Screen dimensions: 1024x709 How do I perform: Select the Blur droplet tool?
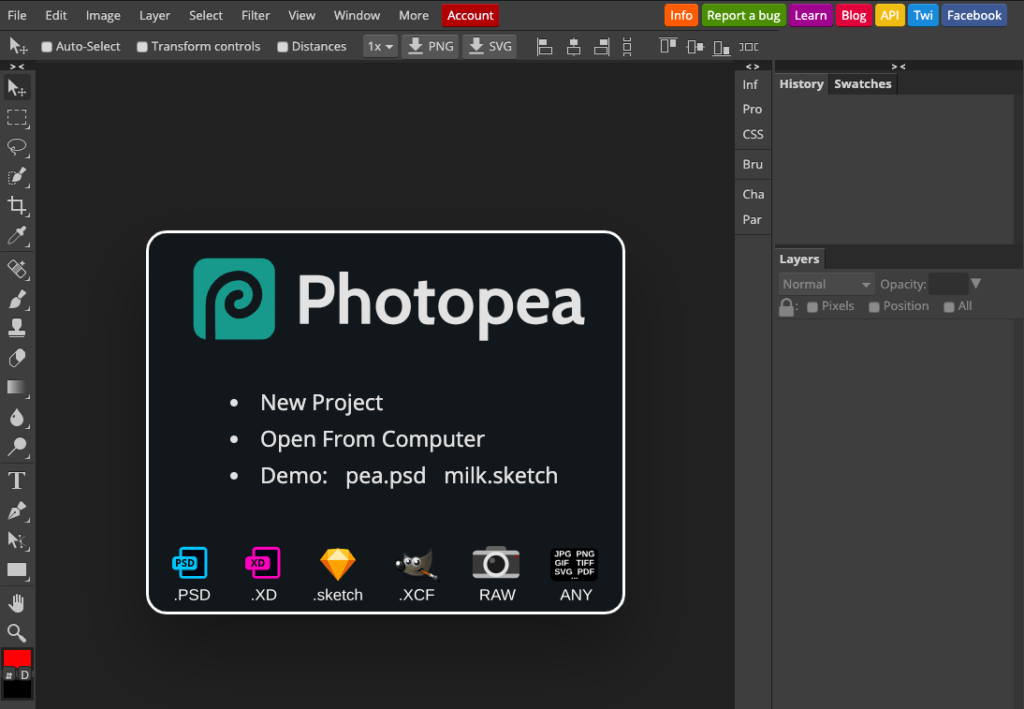17,417
